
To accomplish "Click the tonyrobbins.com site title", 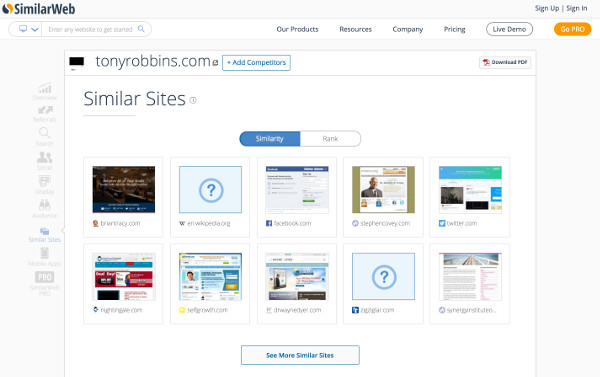I will tap(153, 61).
